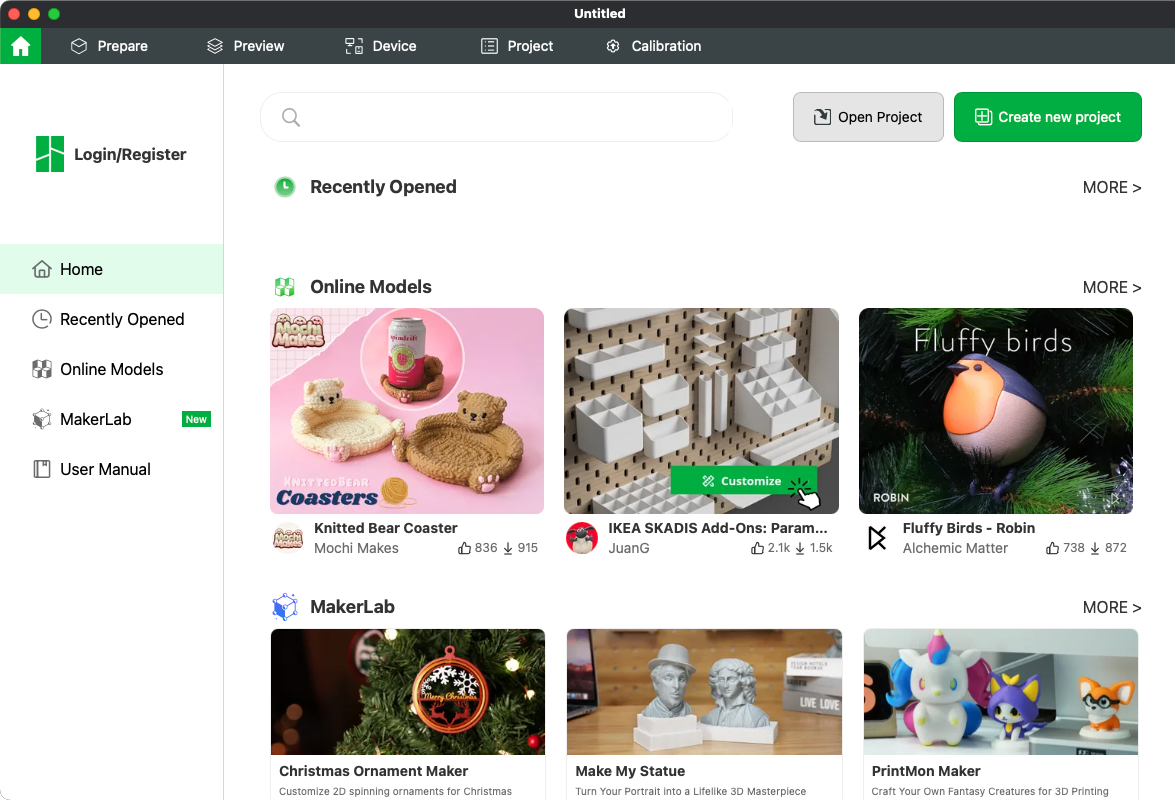Go to the Project tab

[x=517, y=46]
